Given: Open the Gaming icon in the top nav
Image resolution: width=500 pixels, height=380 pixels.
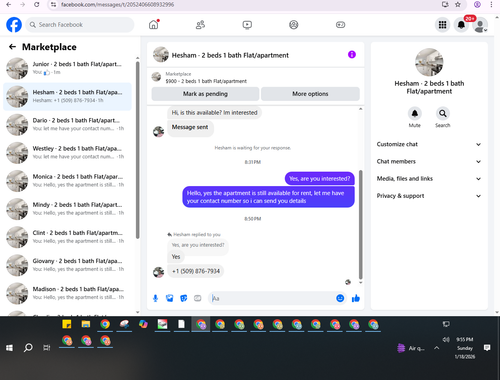Looking at the screenshot, I should [340, 25].
